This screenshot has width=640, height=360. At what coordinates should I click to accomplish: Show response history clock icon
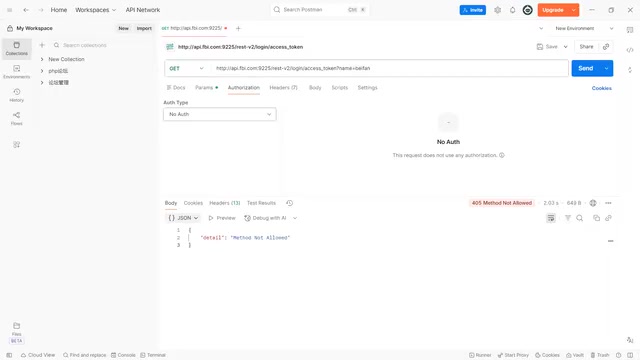click(x=289, y=203)
